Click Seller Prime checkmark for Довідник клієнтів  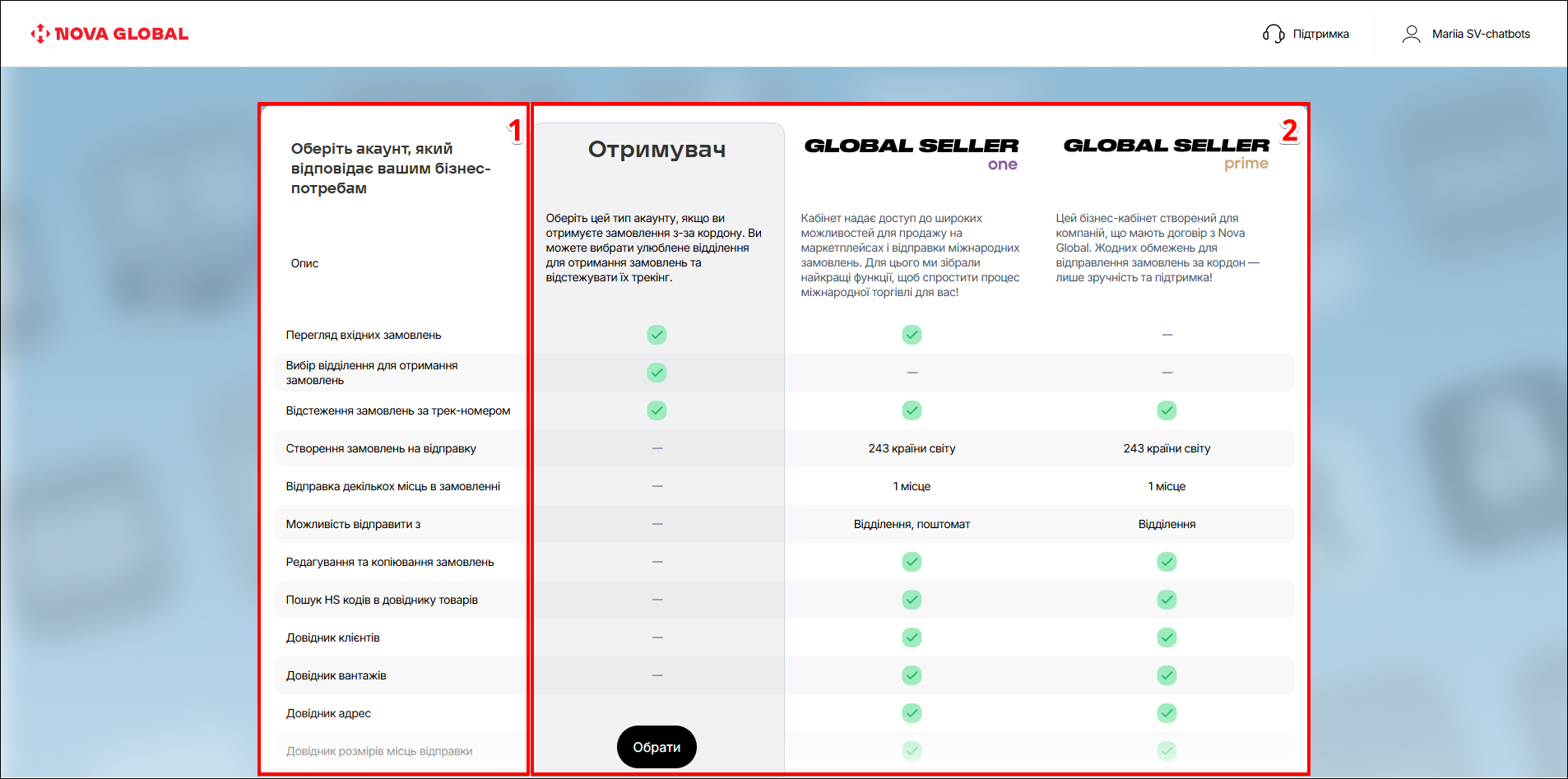coord(1167,638)
